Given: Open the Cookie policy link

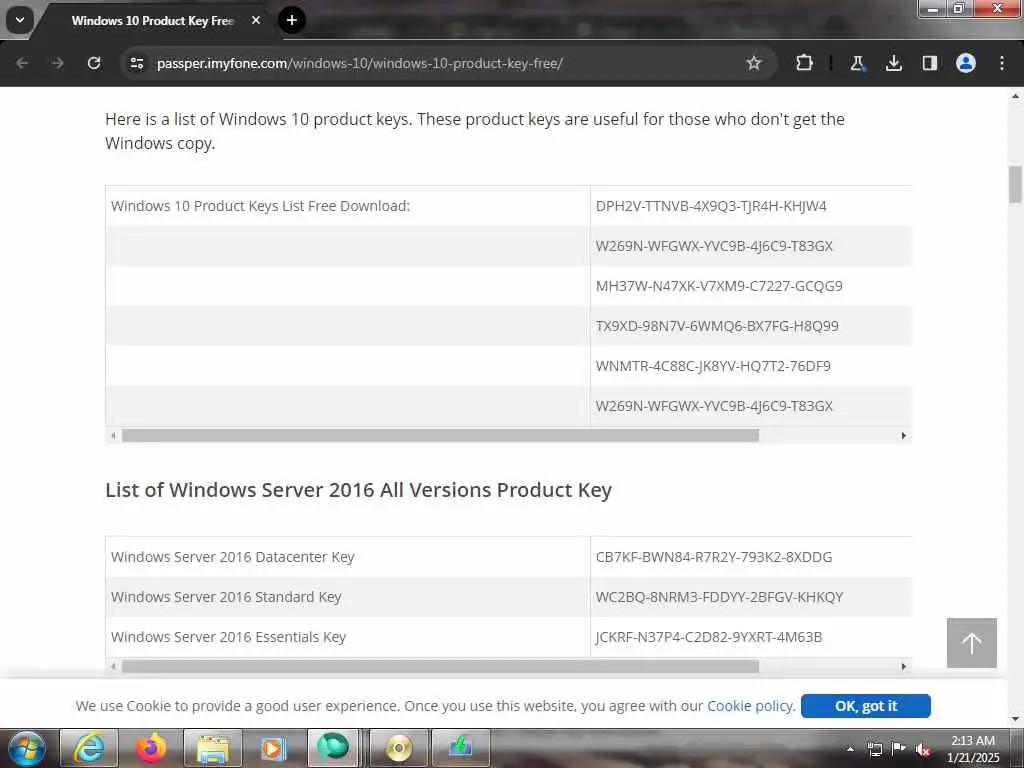Looking at the screenshot, I should pyautogui.click(x=750, y=706).
